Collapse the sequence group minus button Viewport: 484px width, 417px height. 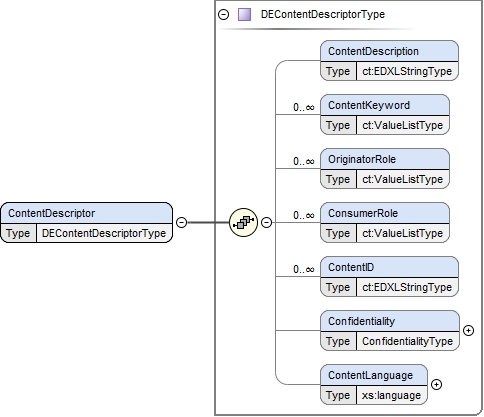266,222
